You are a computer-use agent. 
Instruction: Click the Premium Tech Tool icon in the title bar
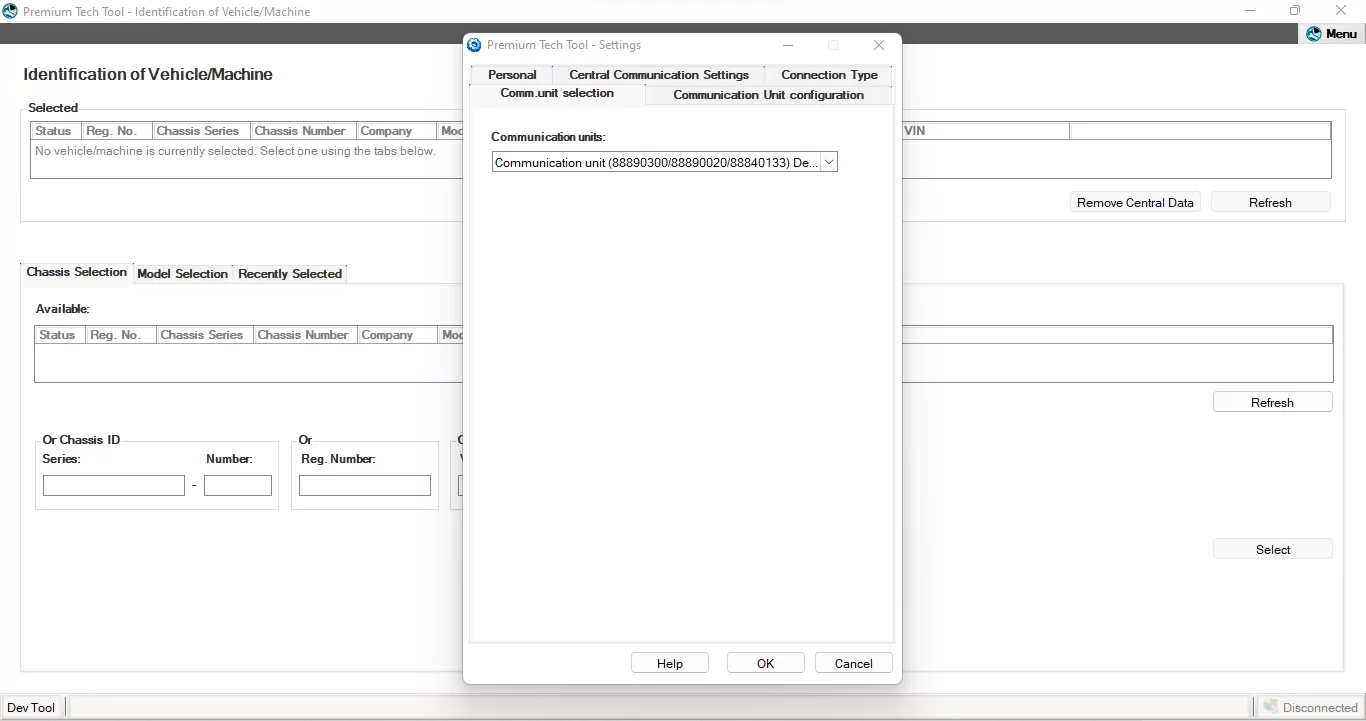(x=10, y=11)
